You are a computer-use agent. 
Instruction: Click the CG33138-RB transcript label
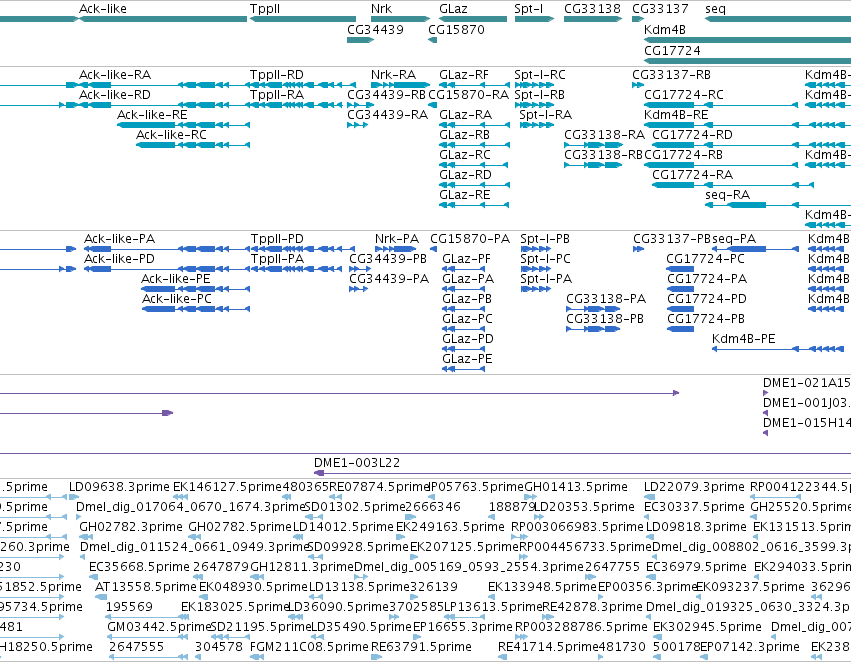click(x=604, y=155)
